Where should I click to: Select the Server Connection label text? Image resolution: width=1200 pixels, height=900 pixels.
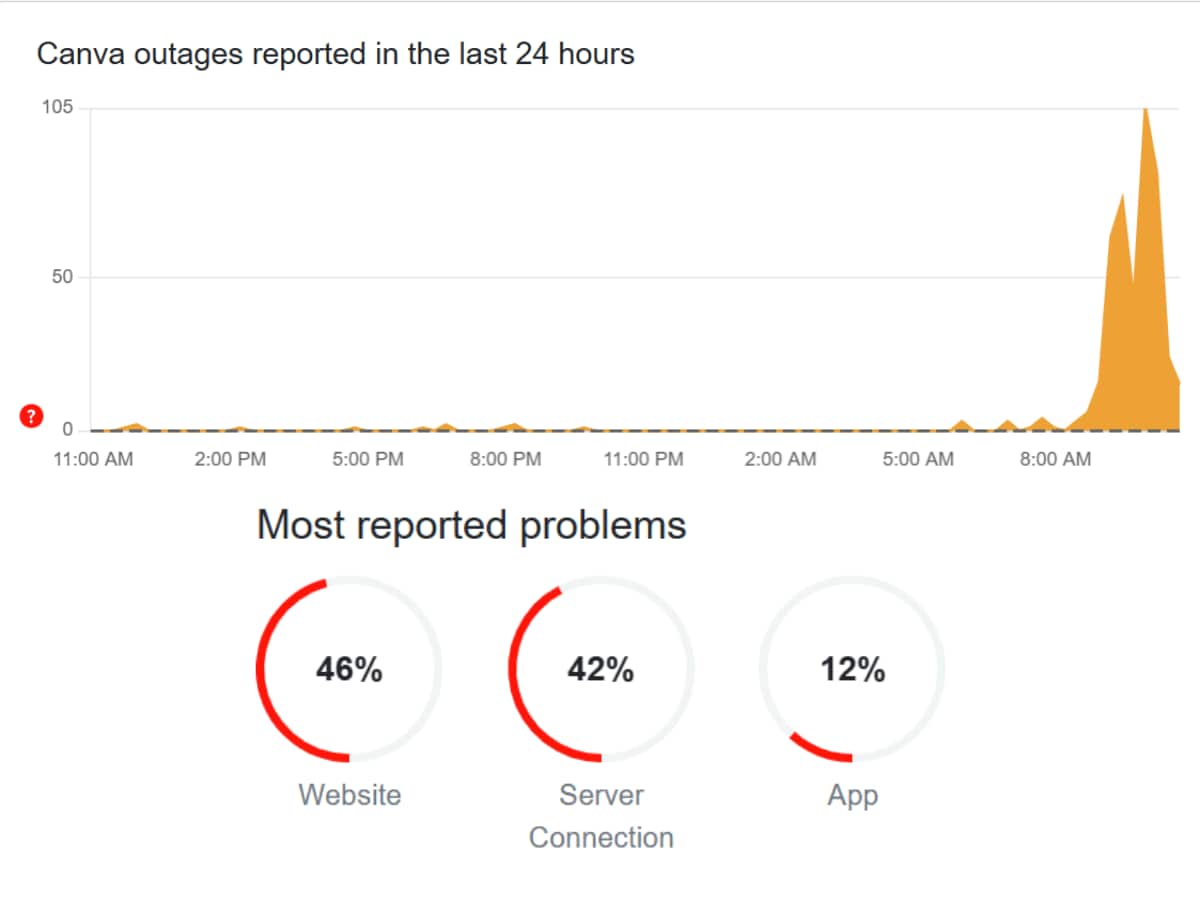click(x=600, y=816)
